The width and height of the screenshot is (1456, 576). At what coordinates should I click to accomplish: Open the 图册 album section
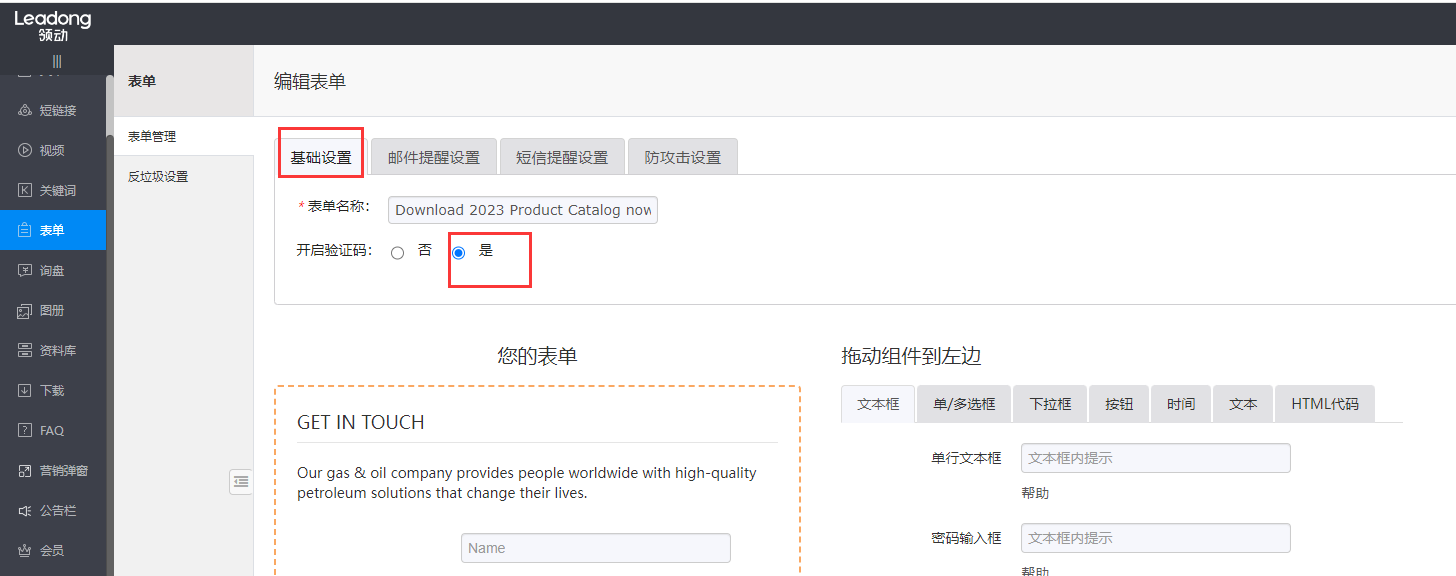(51, 310)
